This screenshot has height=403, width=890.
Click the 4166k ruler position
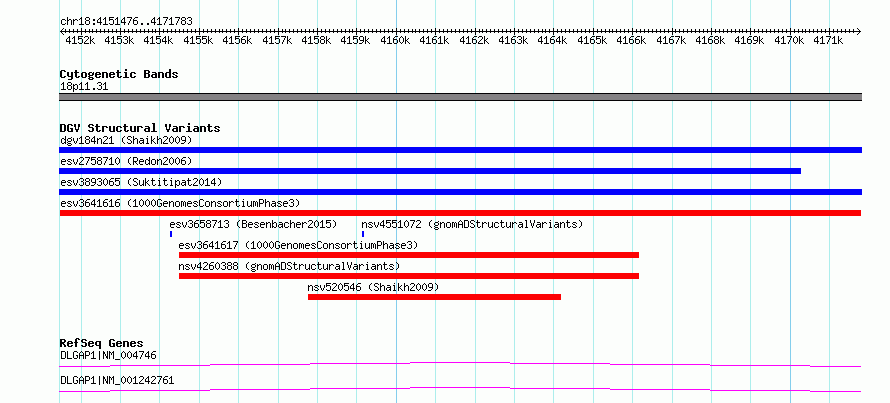[632, 40]
